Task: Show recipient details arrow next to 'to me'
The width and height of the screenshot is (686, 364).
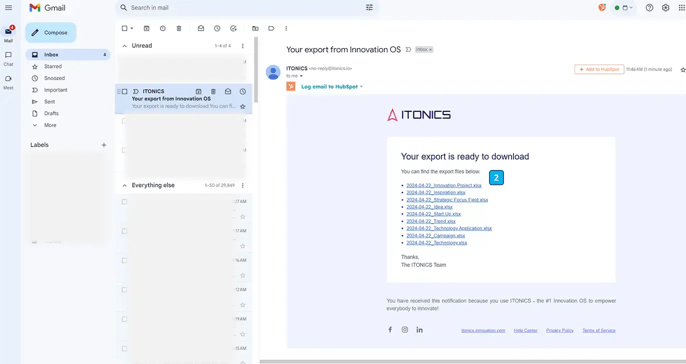Action: pyautogui.click(x=301, y=76)
